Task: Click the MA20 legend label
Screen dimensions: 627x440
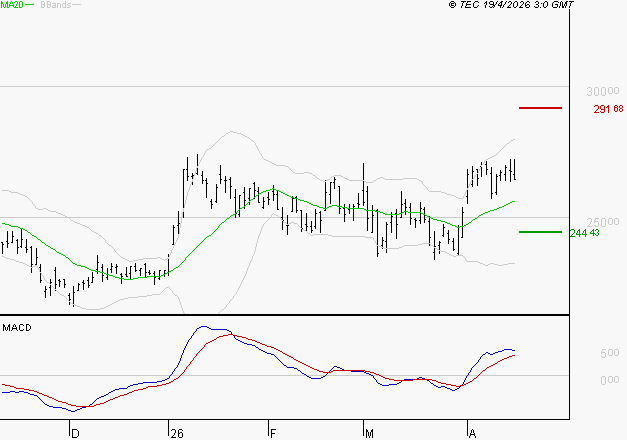Action: click(x=12, y=5)
